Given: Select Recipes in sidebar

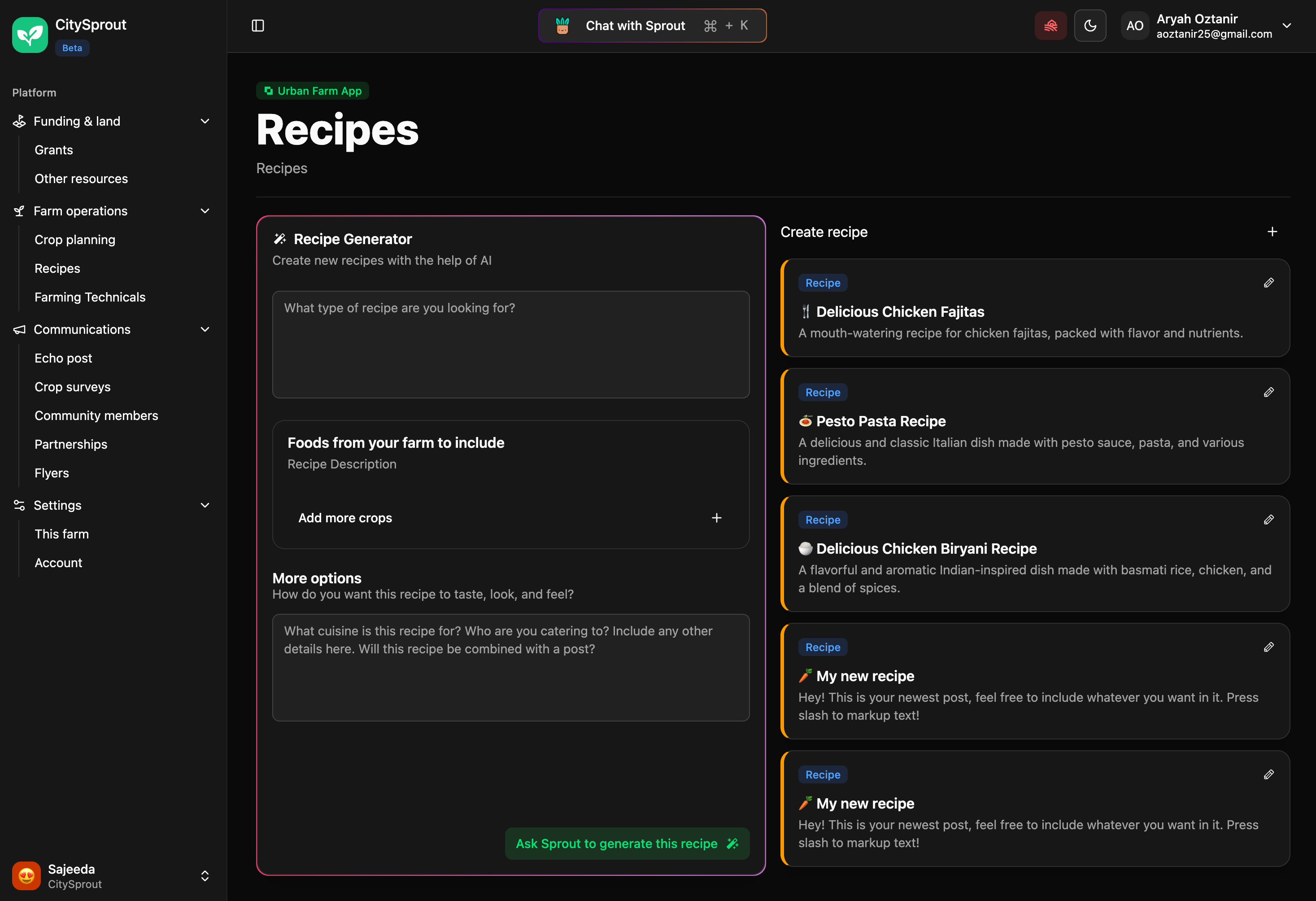Looking at the screenshot, I should click(x=57, y=268).
